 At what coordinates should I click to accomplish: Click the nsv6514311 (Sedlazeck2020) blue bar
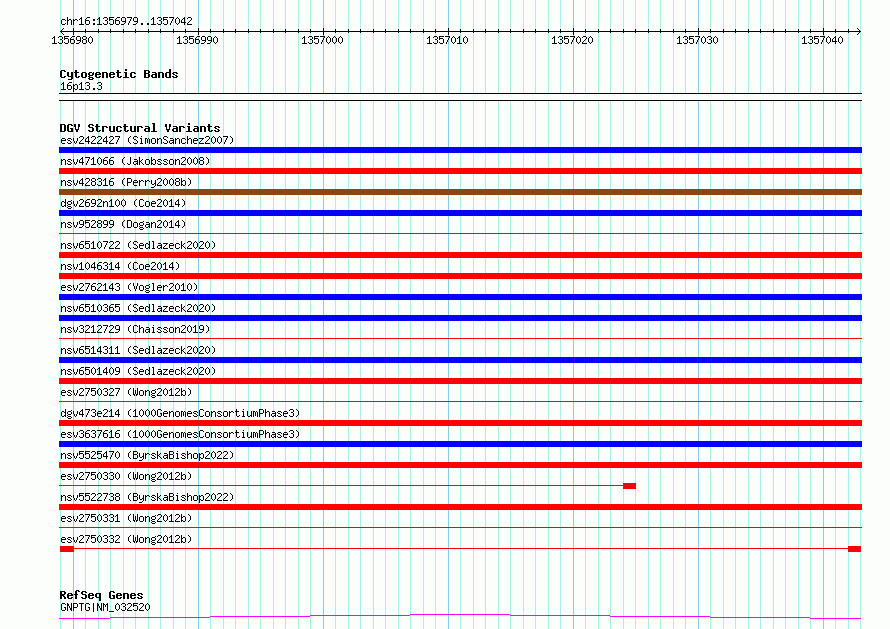coord(460,360)
